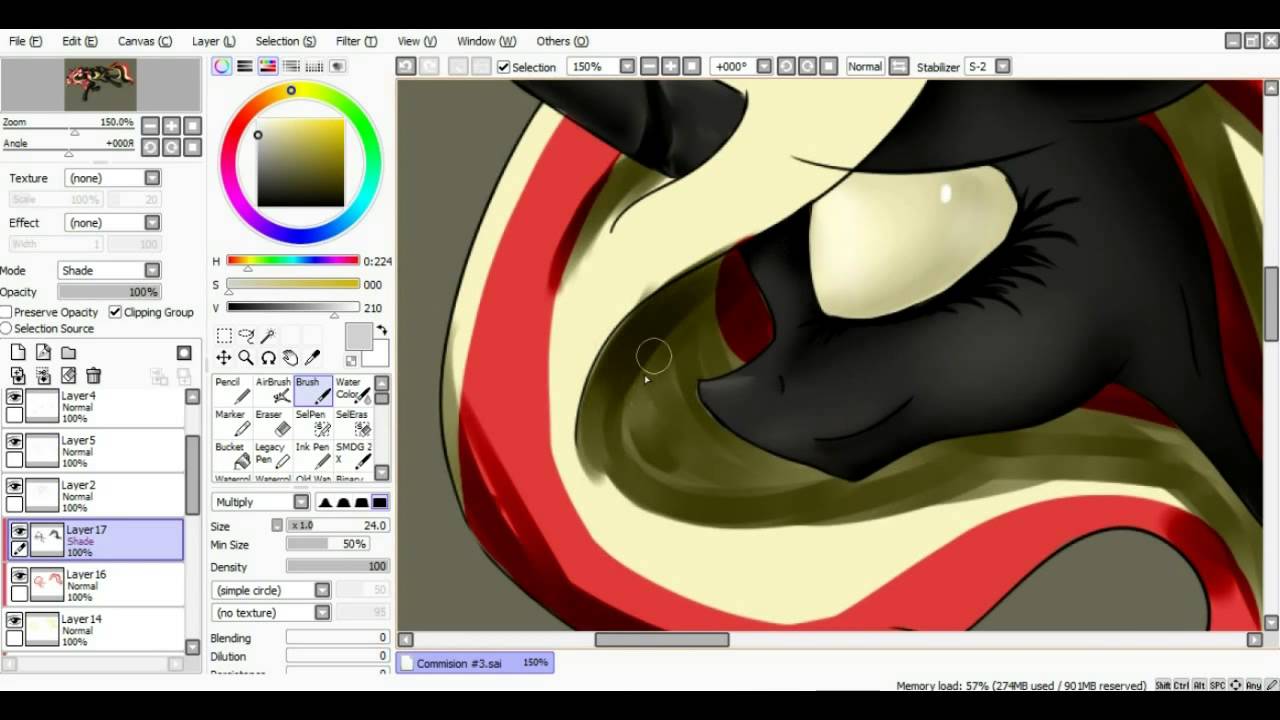Screen dimensions: 1280x720
Task: Select the SelEras tool
Action: pos(353,423)
